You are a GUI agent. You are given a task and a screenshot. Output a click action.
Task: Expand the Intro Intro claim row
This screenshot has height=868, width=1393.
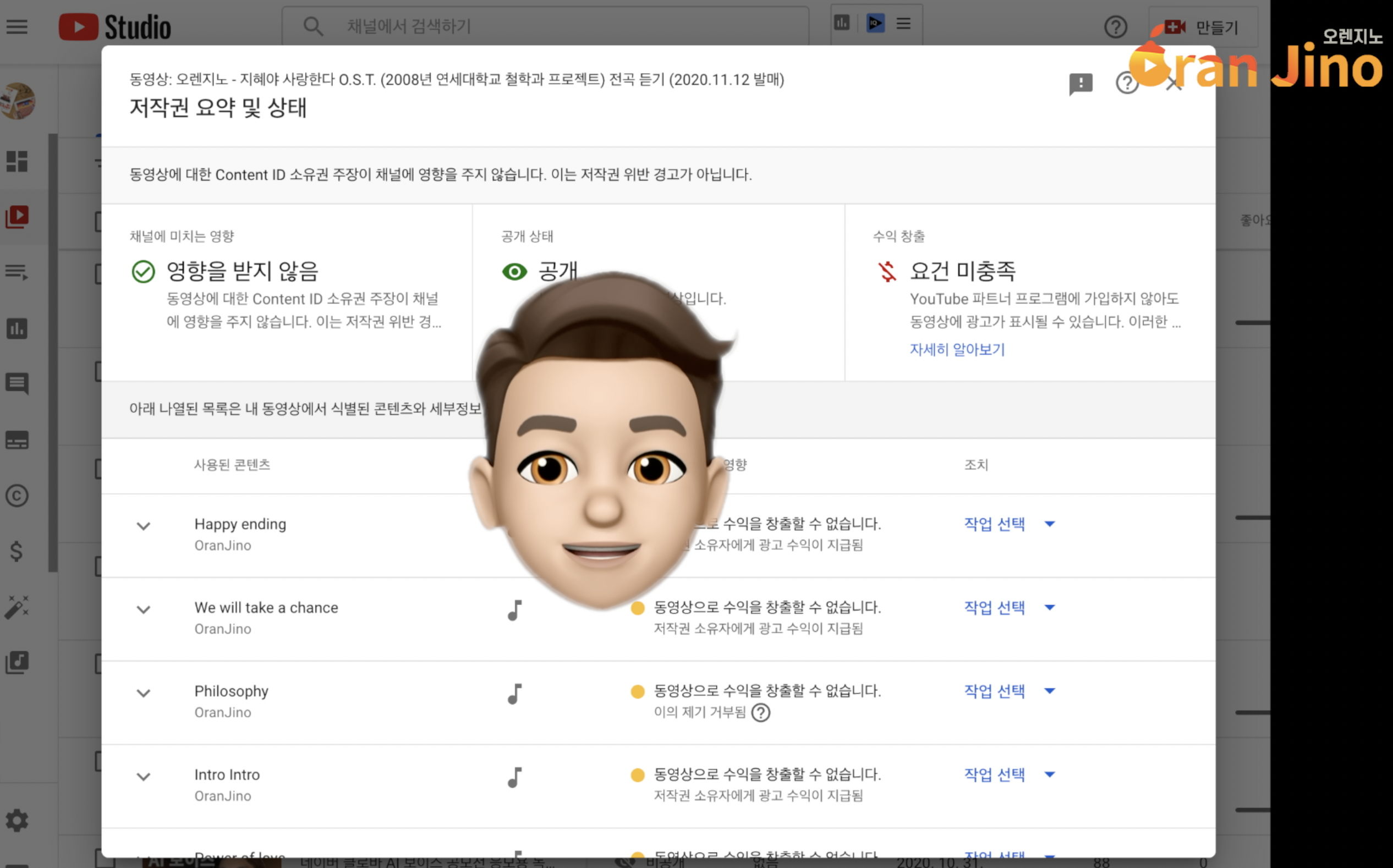[144, 777]
